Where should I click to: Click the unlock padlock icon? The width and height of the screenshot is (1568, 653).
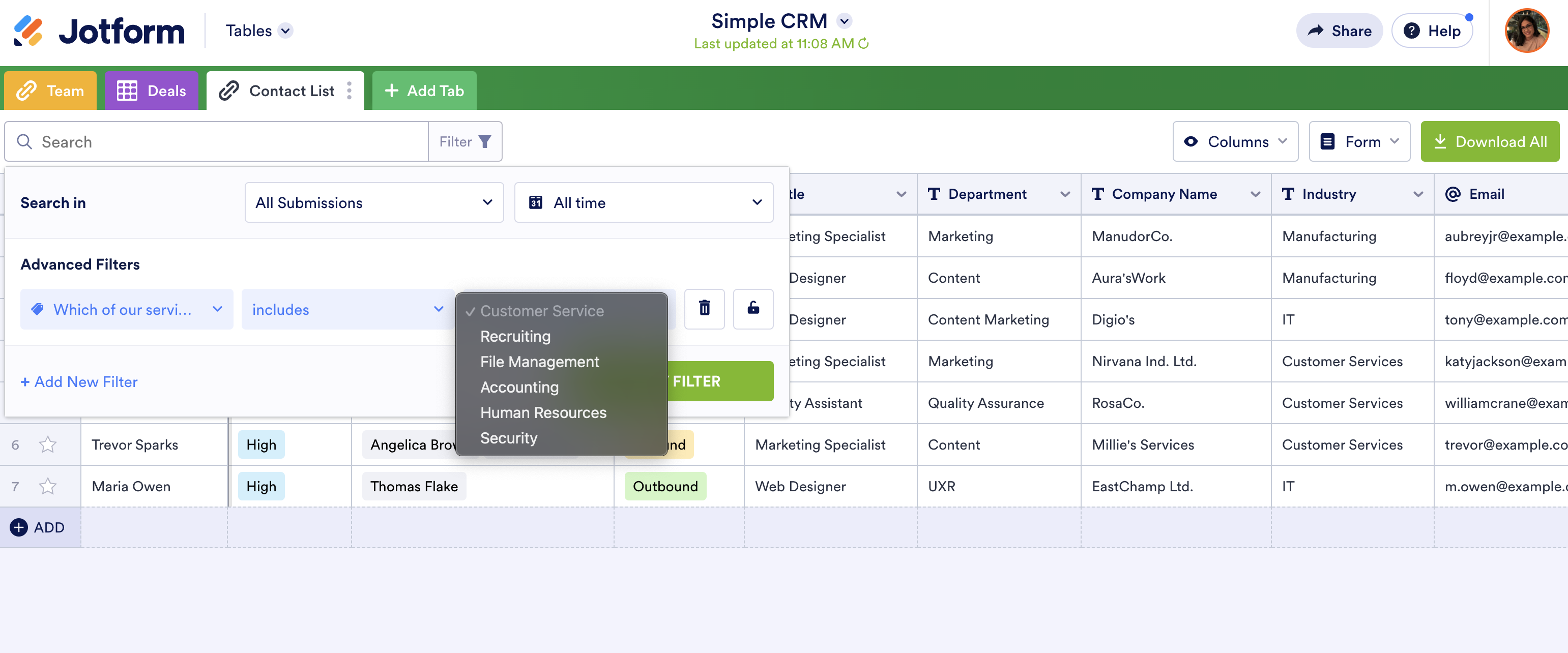[753, 309]
